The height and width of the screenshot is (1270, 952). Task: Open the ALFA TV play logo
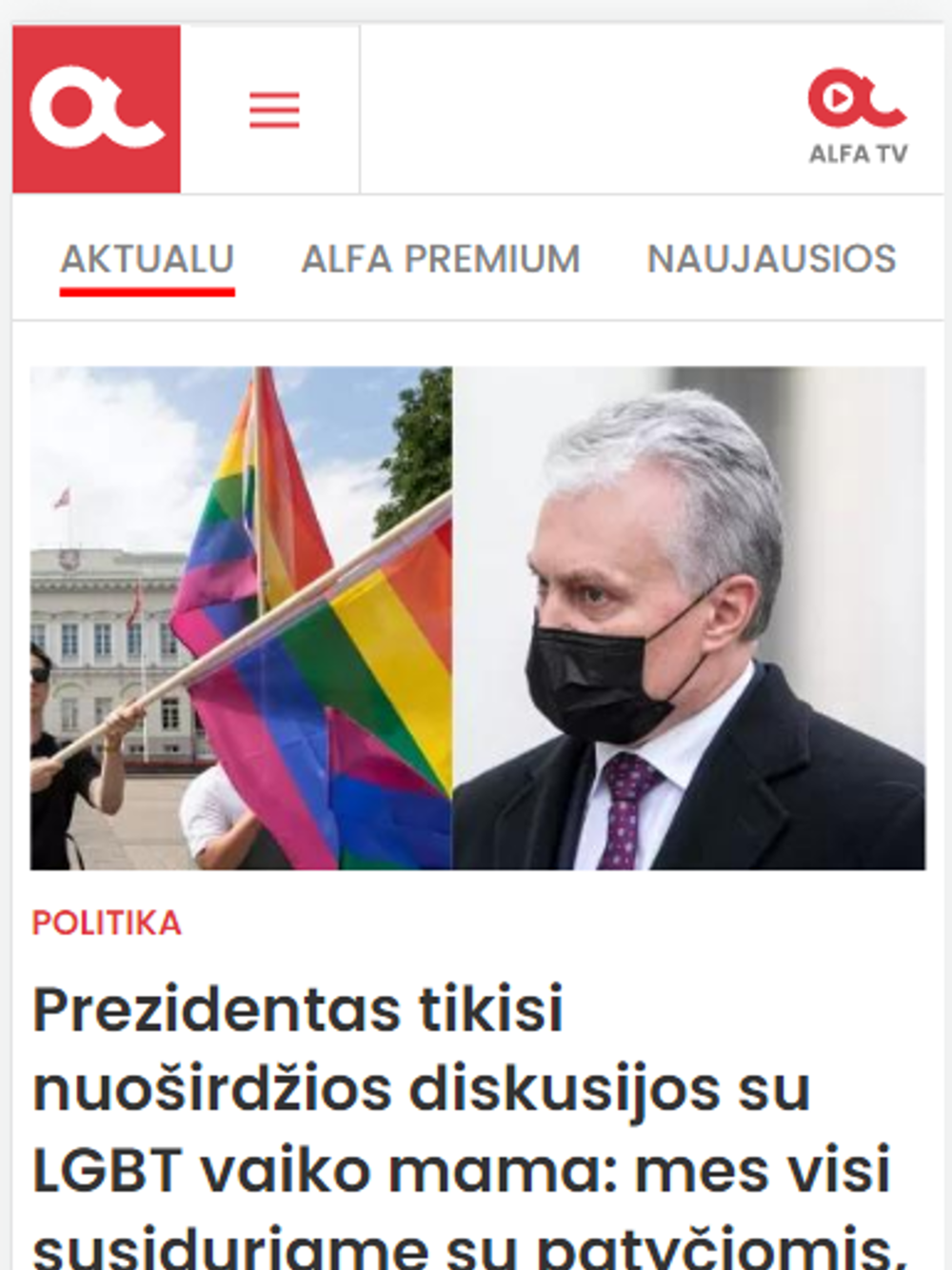coord(857,115)
